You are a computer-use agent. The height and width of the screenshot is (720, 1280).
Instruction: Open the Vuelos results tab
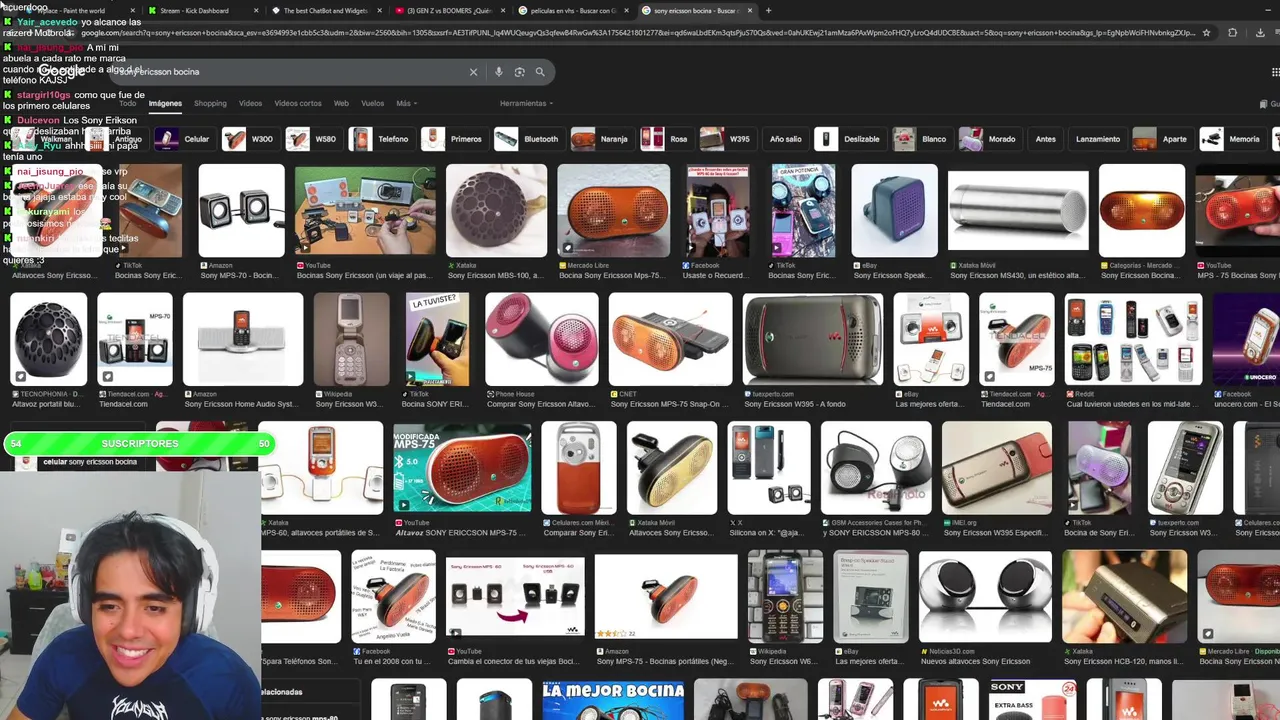(x=372, y=103)
